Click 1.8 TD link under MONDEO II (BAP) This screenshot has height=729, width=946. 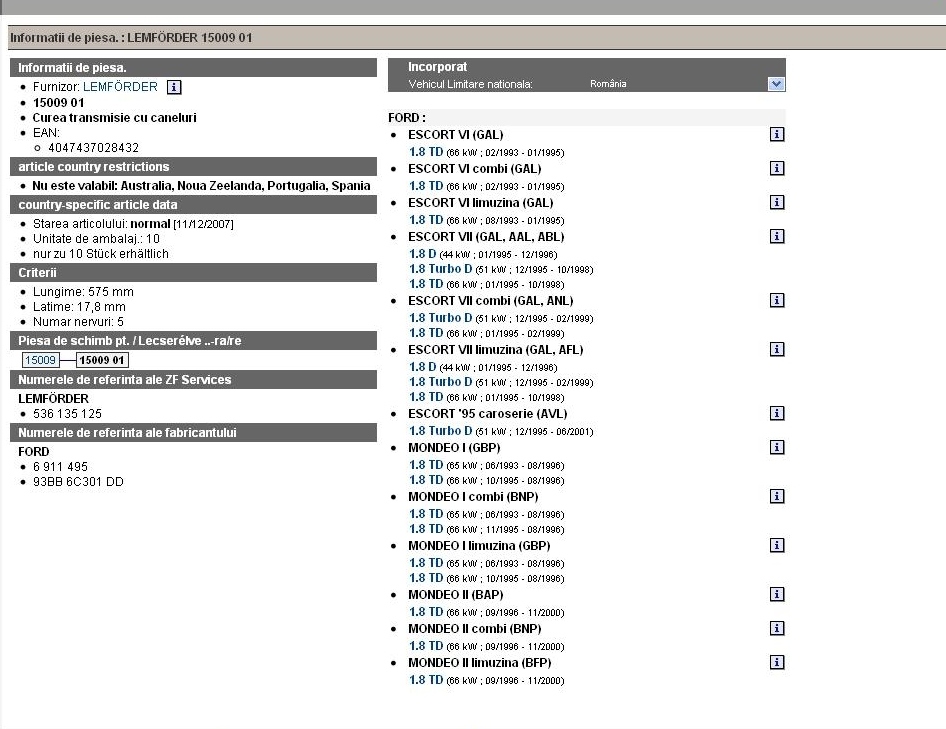[x=426, y=611]
